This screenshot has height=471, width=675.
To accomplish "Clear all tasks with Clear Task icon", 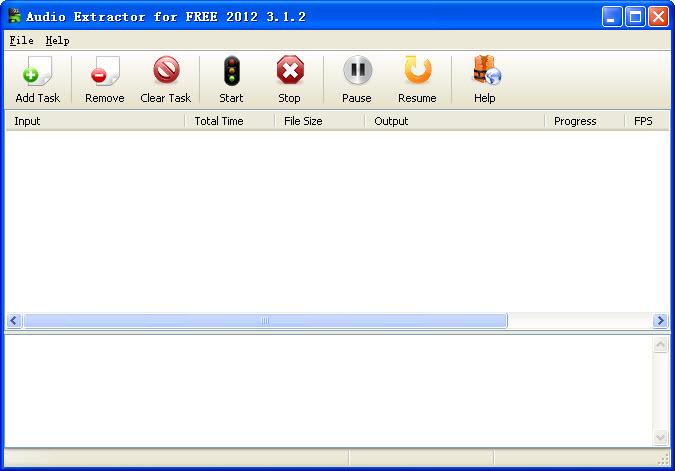I will tap(166, 72).
